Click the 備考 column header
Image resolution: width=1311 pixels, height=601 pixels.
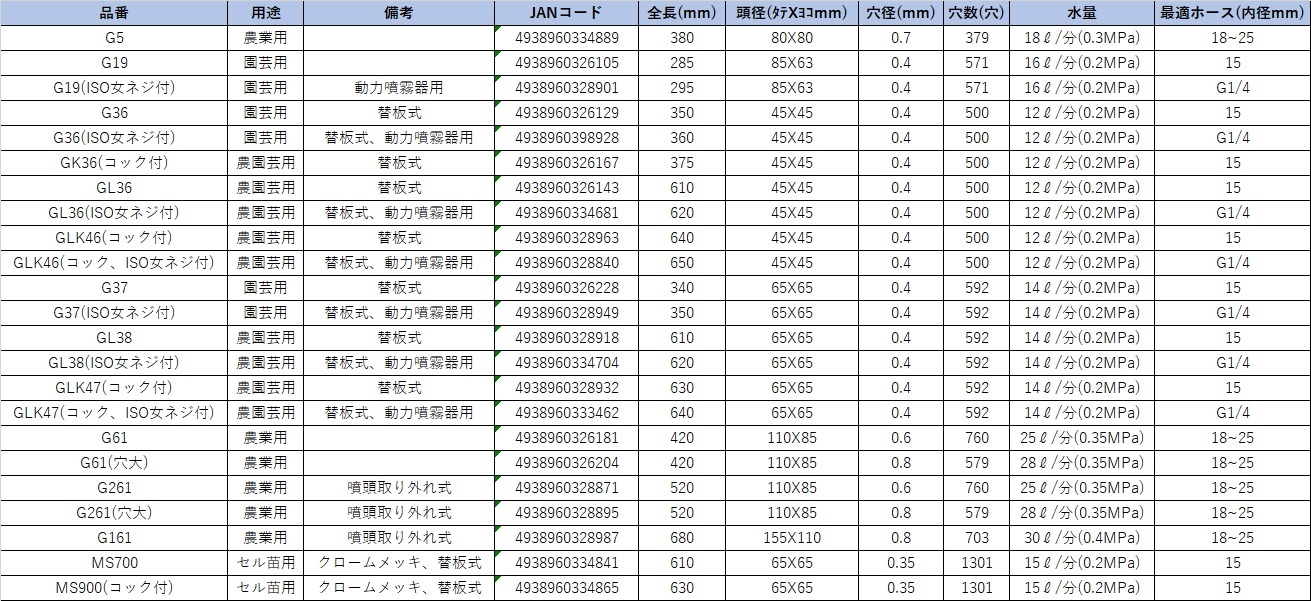coord(398,13)
